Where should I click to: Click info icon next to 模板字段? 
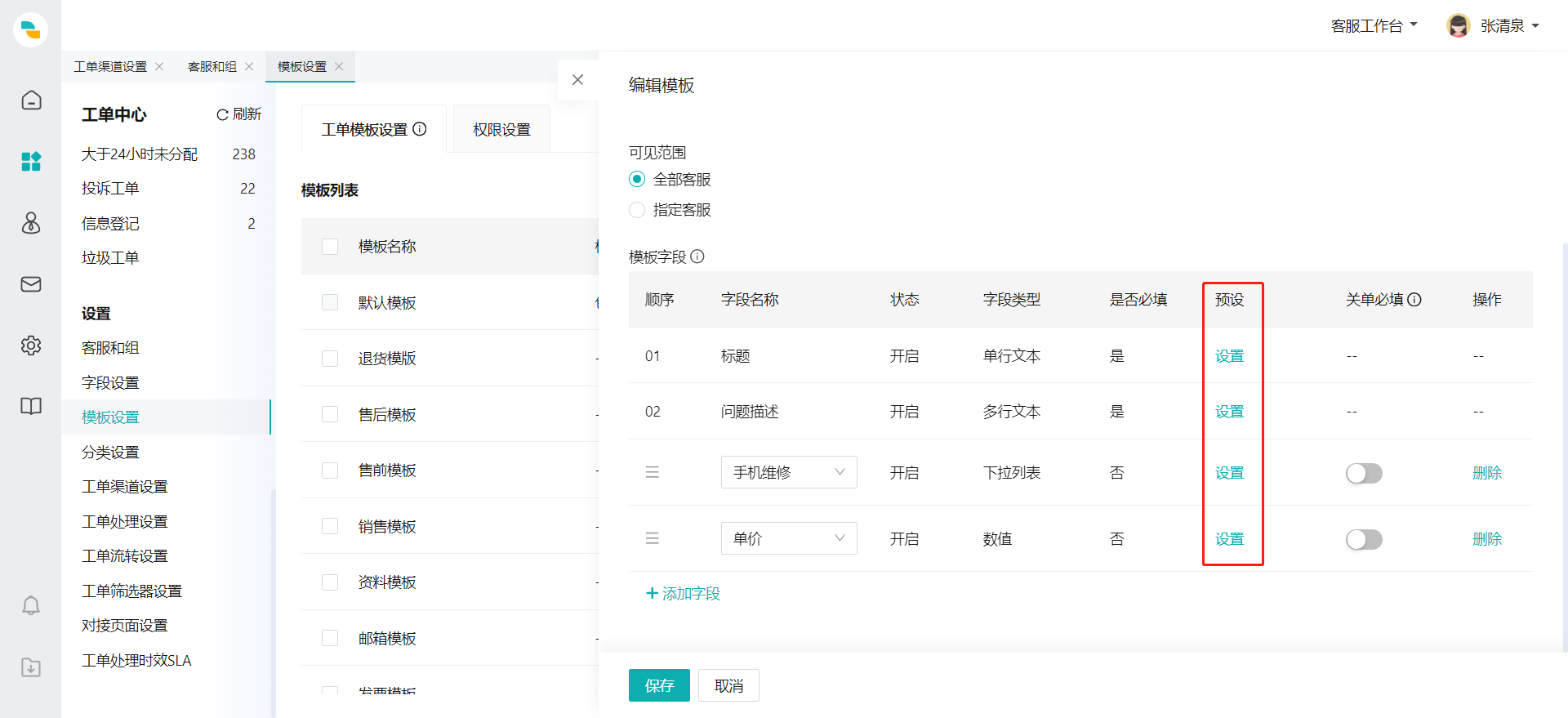coord(697,256)
